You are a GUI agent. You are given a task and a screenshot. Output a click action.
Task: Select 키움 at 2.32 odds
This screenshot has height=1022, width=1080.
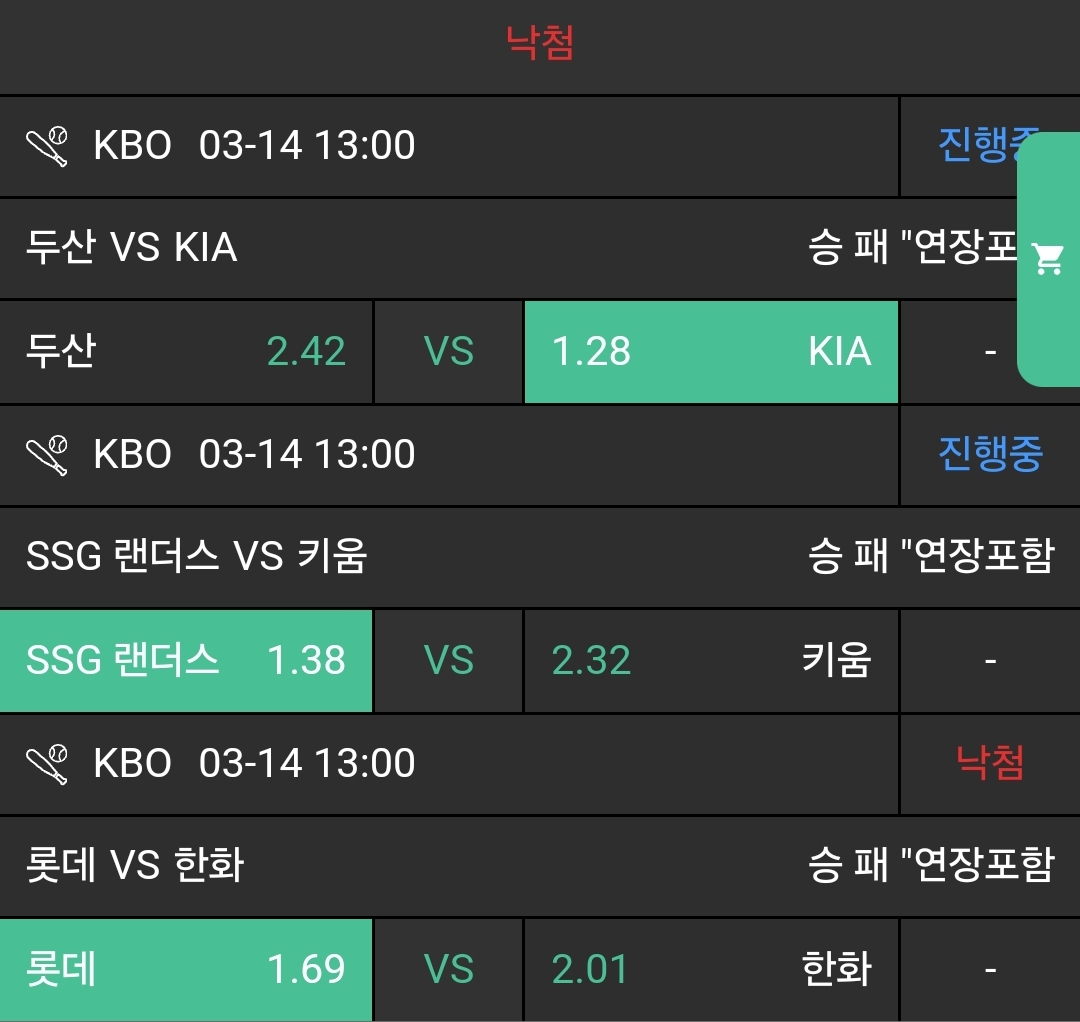click(x=711, y=661)
